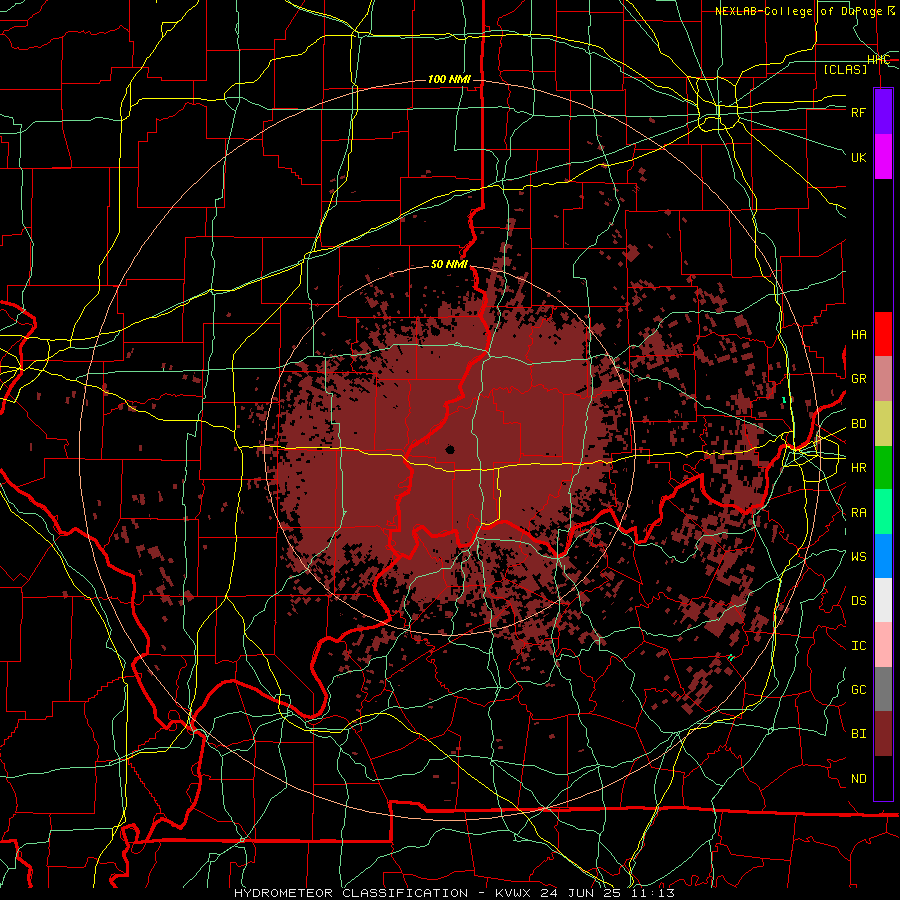Click the HYDROMETEOR CLASSIFICATION KVWX title text
The height and width of the screenshot is (900, 900).
[455, 893]
